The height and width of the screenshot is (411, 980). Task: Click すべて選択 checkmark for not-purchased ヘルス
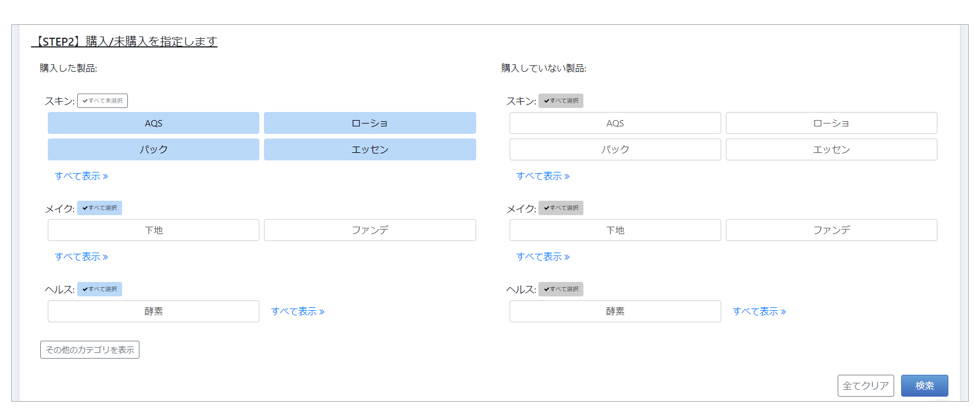tap(561, 289)
